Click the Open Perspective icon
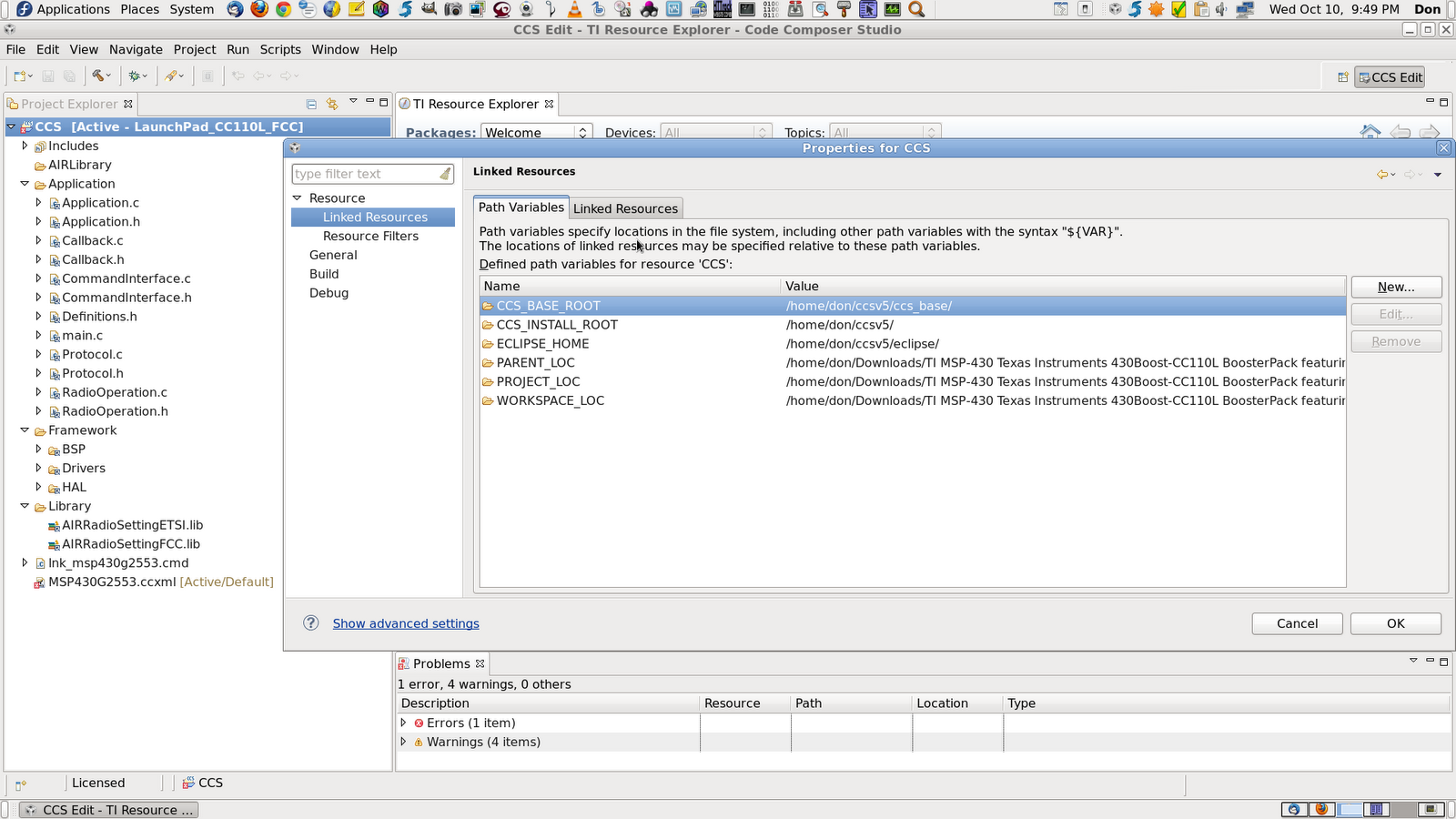The height and width of the screenshot is (819, 1456). pos(1343,77)
